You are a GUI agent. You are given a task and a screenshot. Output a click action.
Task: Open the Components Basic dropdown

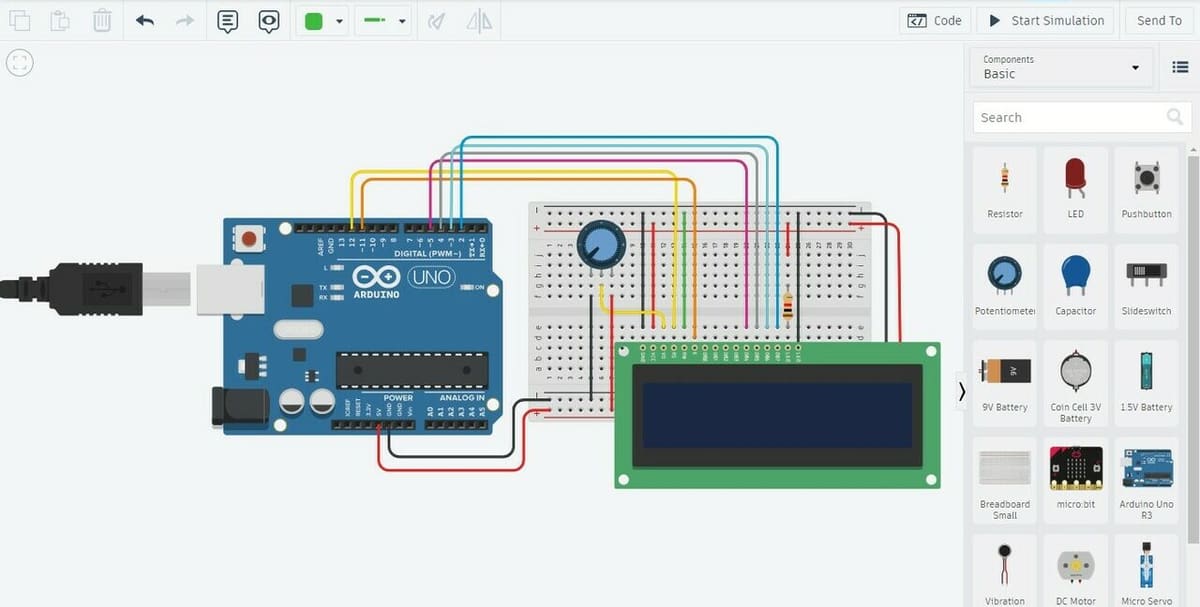click(1062, 67)
